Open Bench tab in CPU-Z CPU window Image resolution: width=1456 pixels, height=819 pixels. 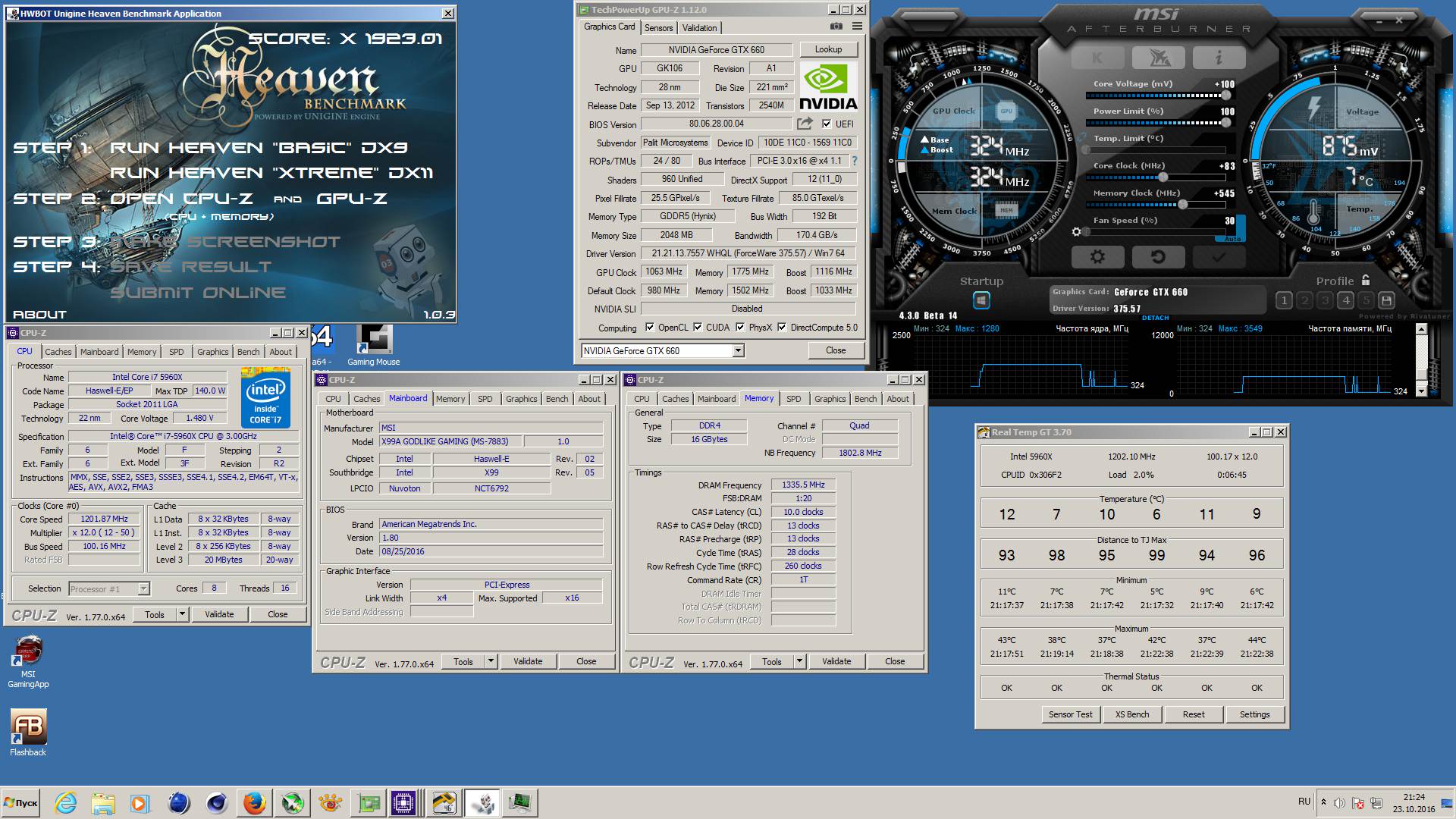pyautogui.click(x=248, y=352)
